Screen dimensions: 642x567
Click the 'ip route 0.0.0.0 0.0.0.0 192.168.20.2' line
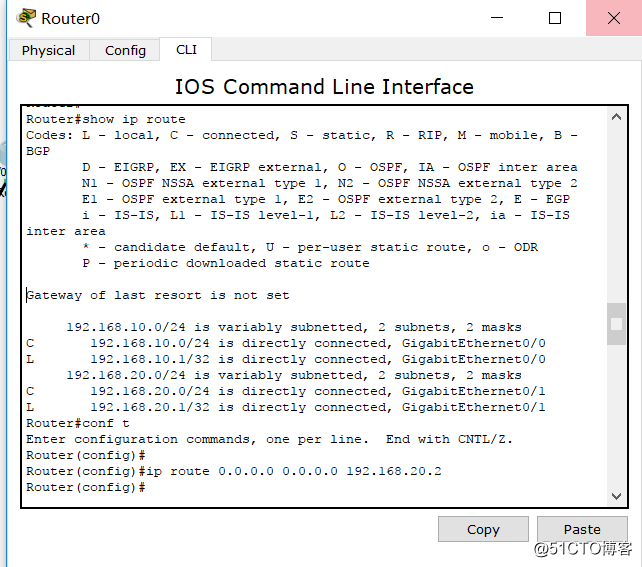[x=234, y=471]
